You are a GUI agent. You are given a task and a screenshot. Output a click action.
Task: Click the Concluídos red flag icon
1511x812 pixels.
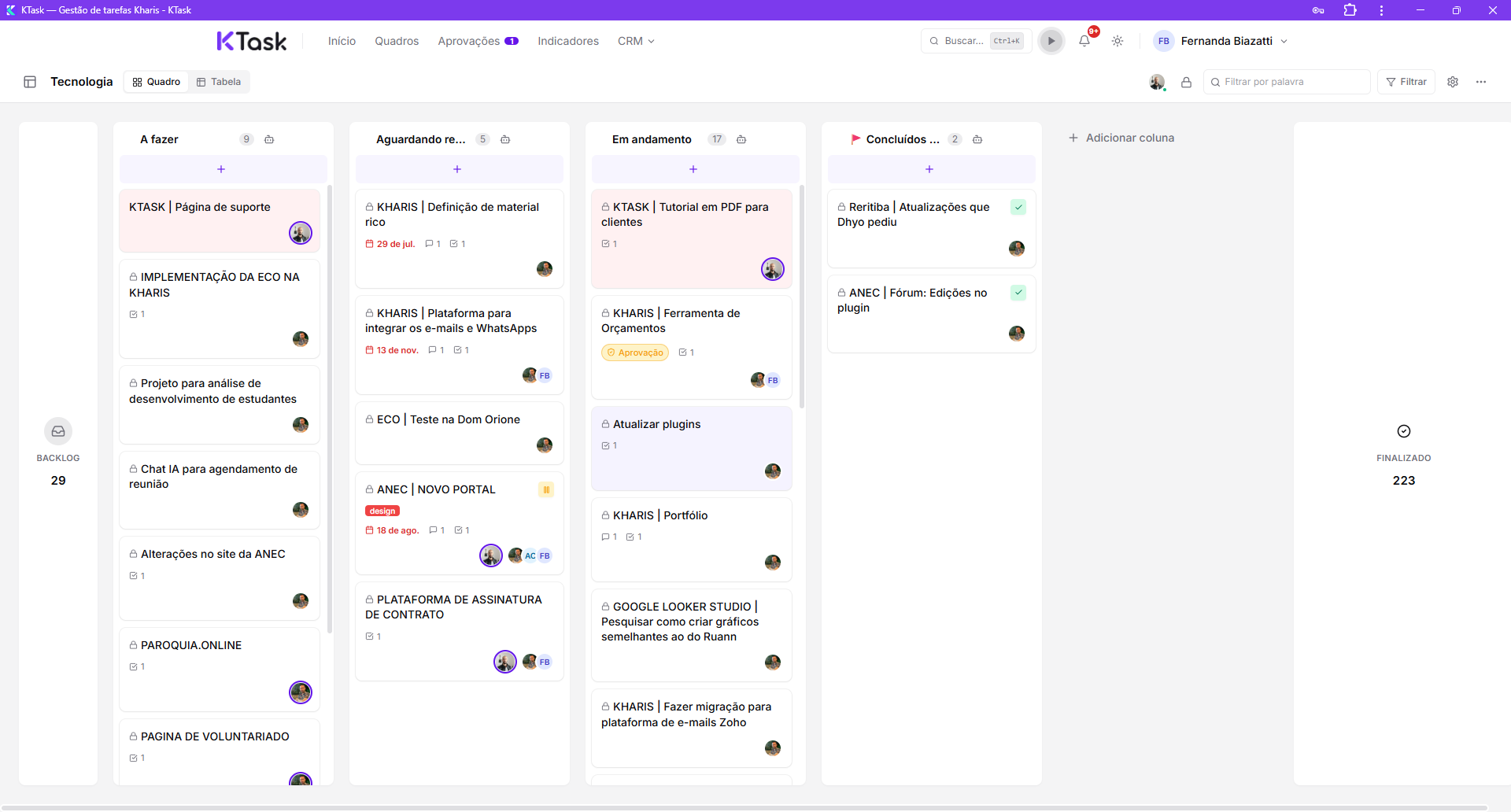click(x=855, y=139)
